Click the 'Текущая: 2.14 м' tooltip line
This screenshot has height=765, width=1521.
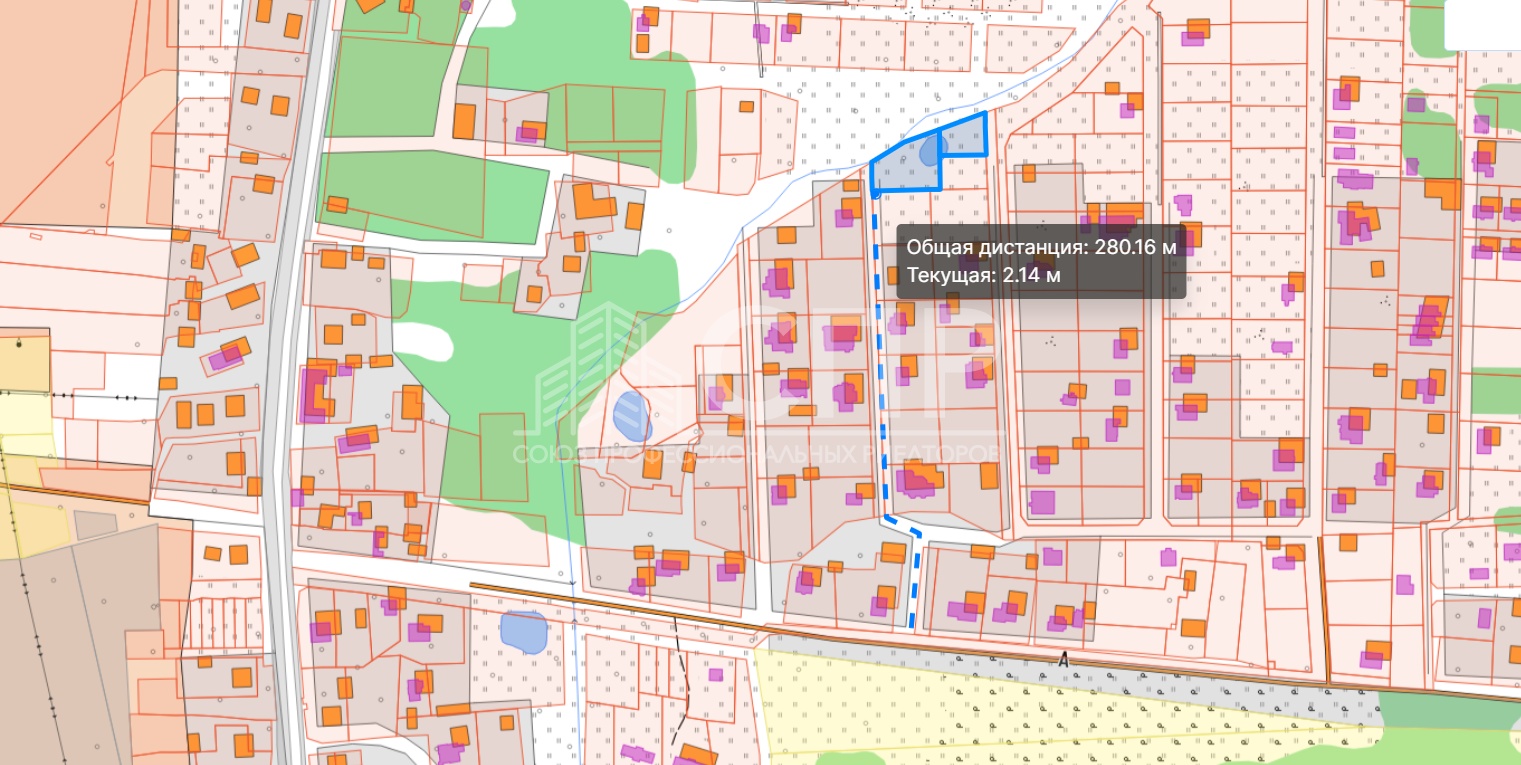coord(983,275)
